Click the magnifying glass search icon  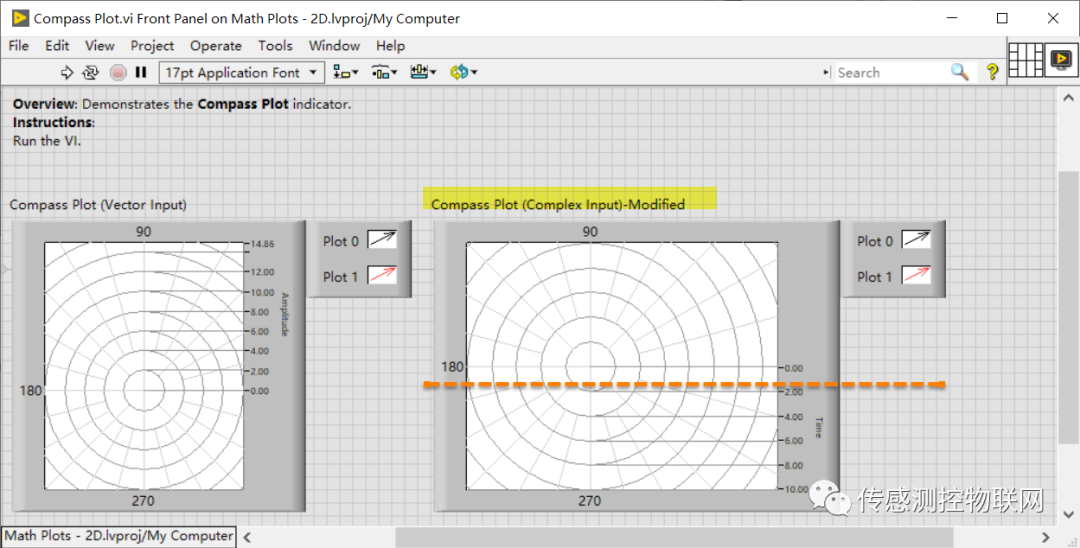pyautogui.click(x=959, y=72)
